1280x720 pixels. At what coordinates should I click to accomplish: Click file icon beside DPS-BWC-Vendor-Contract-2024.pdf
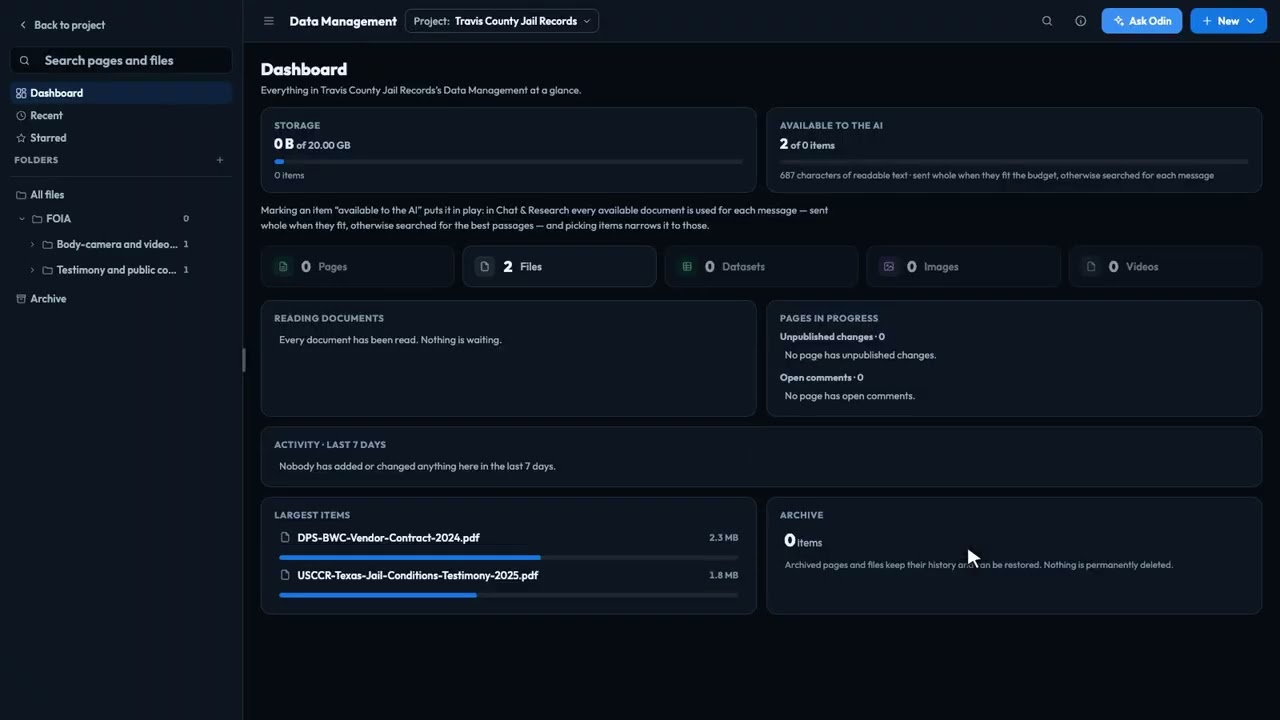tap(285, 538)
